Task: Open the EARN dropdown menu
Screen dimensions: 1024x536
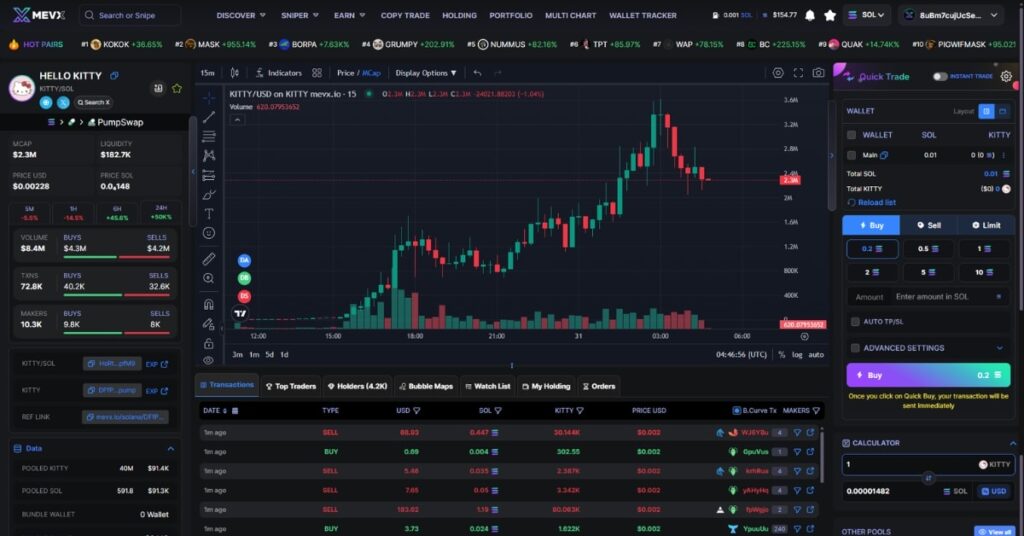Action: (349, 15)
